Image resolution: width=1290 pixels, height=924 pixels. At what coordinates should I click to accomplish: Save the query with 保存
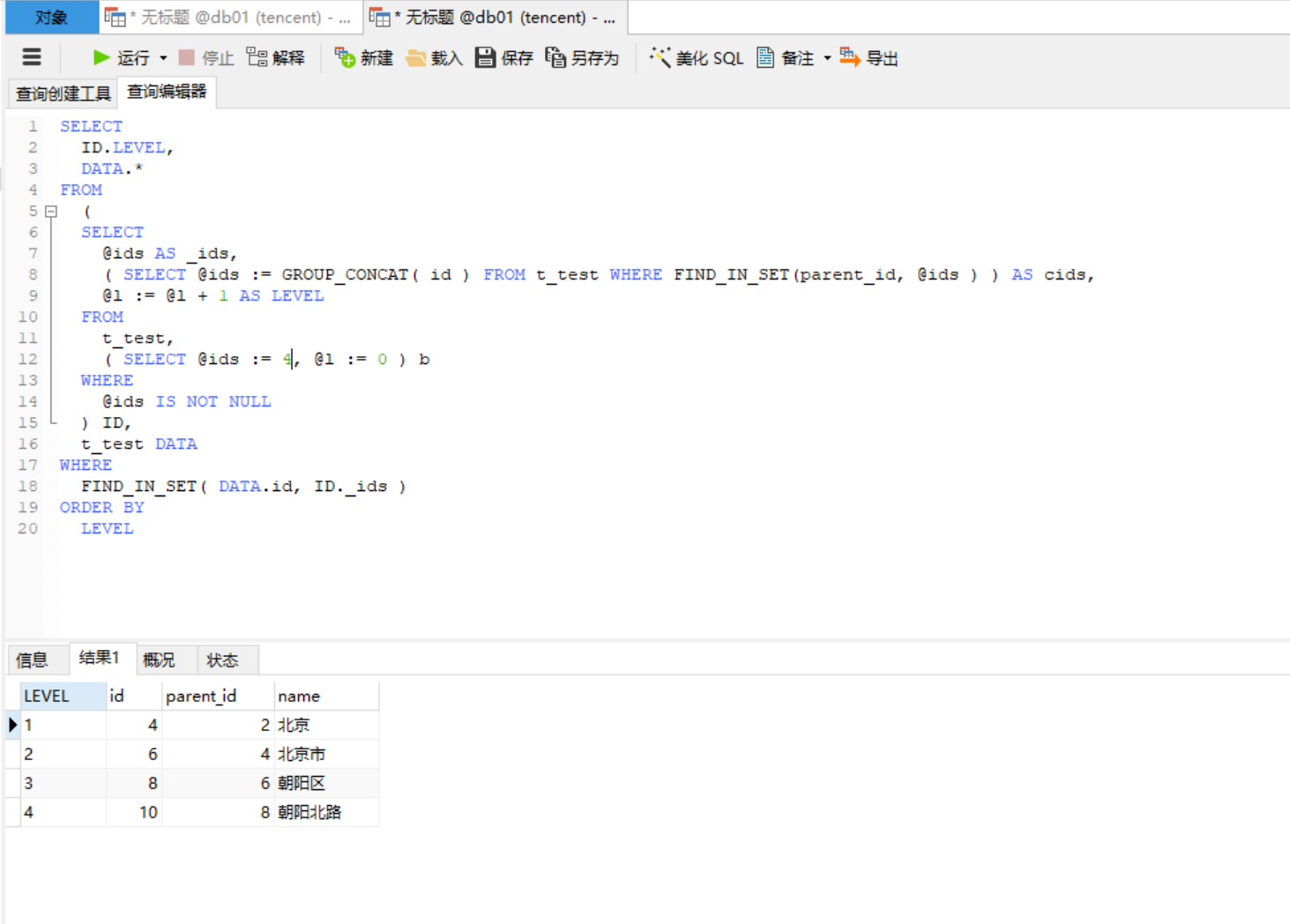(x=504, y=57)
